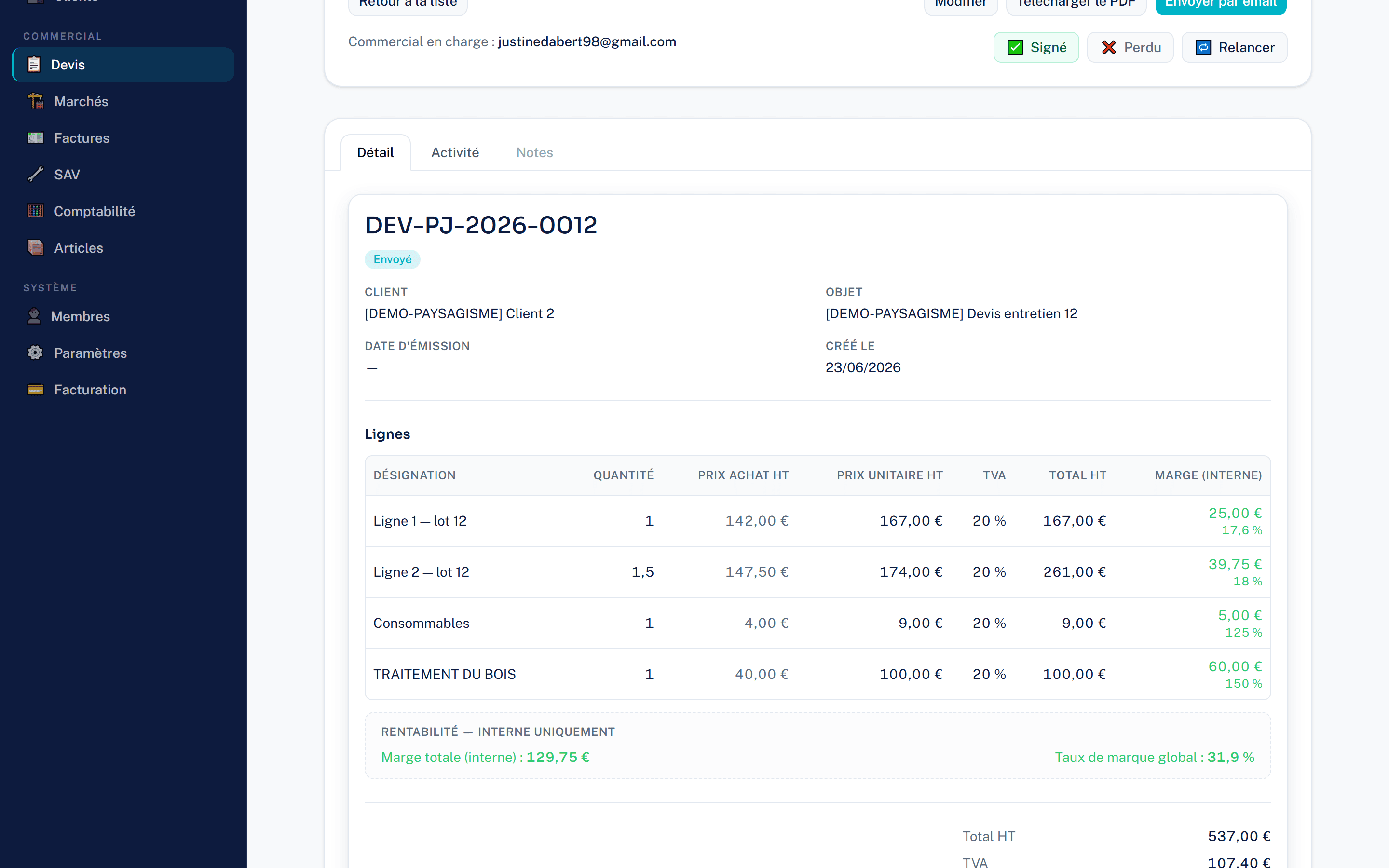Click the green checkmark icon on Signé

[x=1015, y=48]
